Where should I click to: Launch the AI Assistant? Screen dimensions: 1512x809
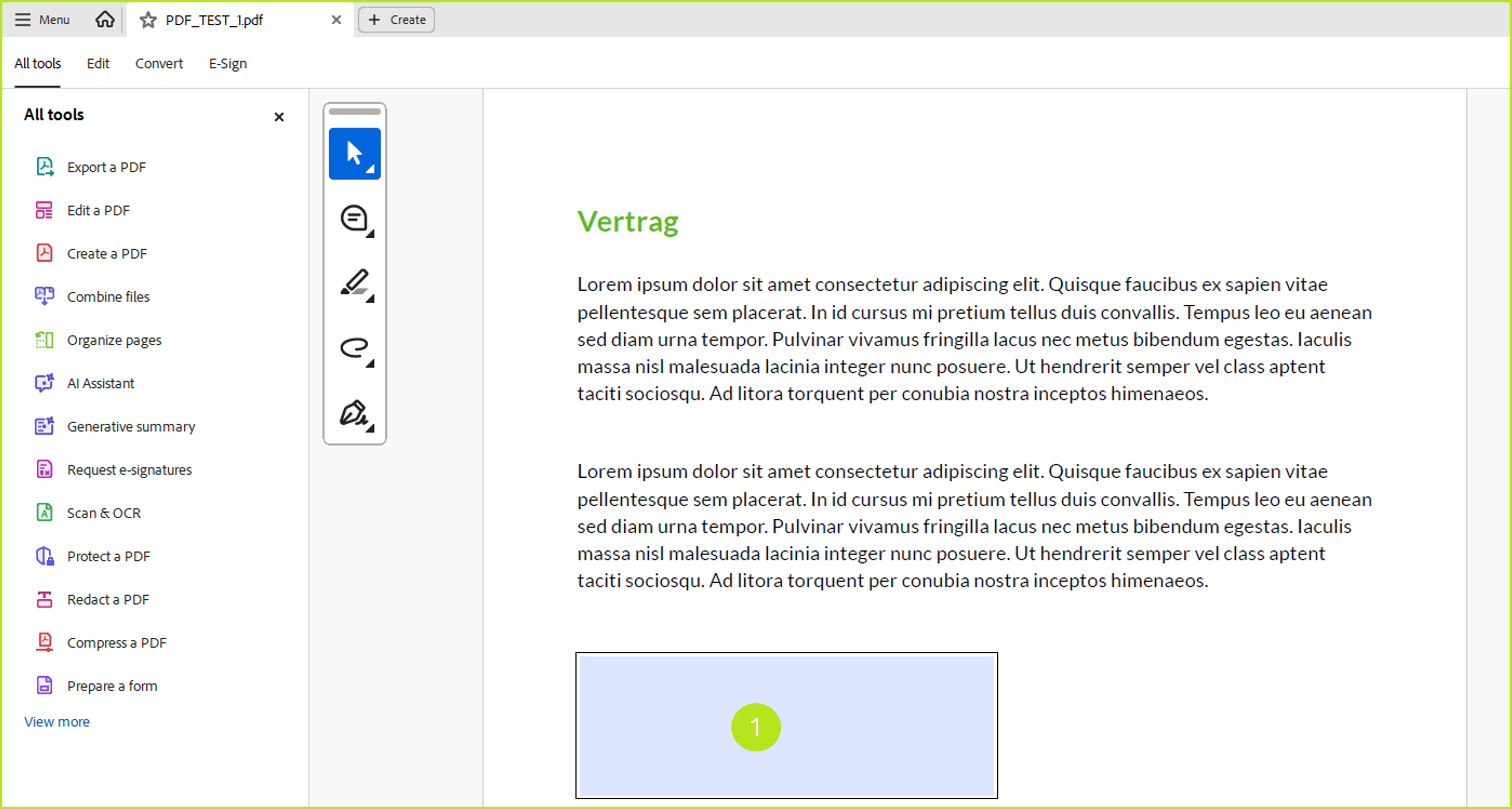click(100, 383)
